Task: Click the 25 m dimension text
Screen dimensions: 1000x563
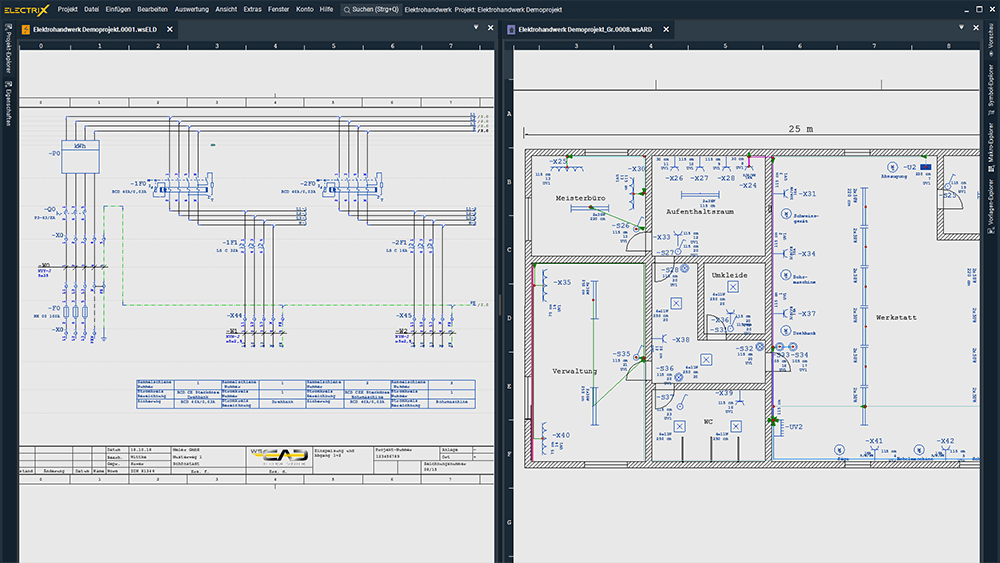Action: pyautogui.click(x=801, y=129)
